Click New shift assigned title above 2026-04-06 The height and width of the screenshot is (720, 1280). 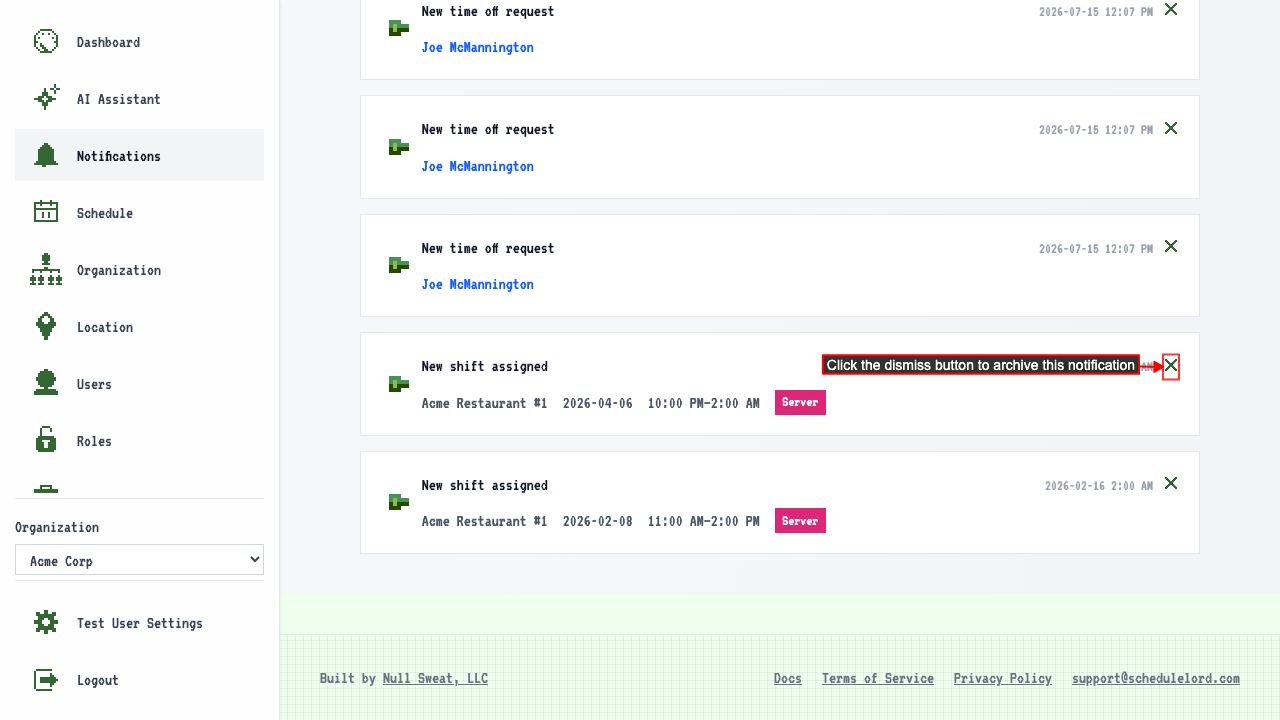tap(485, 366)
